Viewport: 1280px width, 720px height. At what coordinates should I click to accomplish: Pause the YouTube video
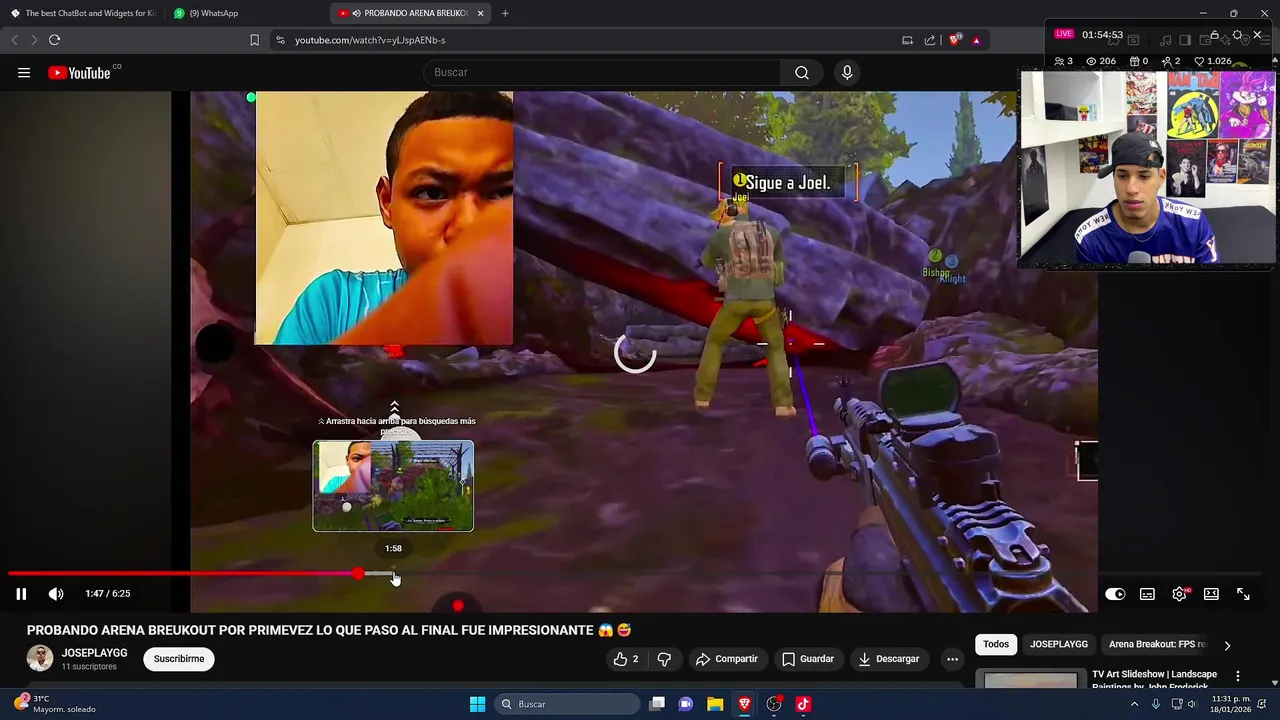(x=21, y=594)
